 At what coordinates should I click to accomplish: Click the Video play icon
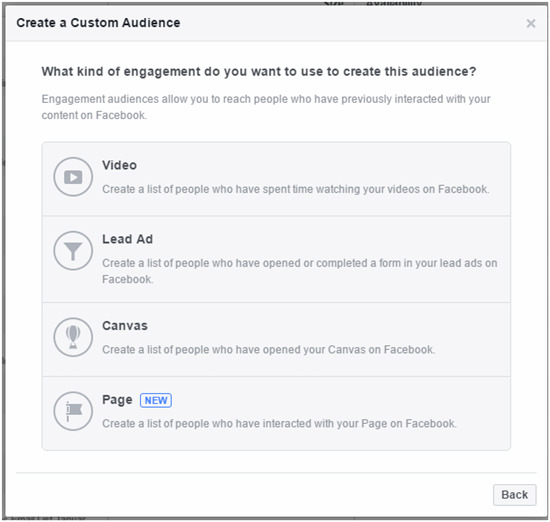click(x=73, y=176)
